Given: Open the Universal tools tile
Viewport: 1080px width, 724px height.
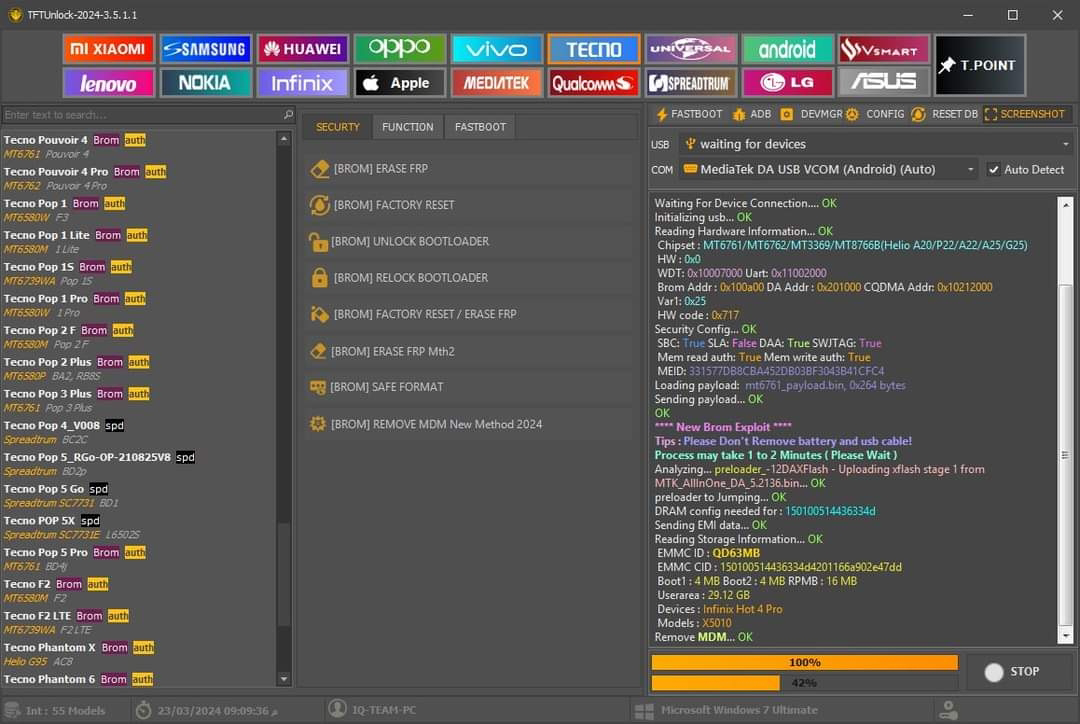Looking at the screenshot, I should coord(691,49).
